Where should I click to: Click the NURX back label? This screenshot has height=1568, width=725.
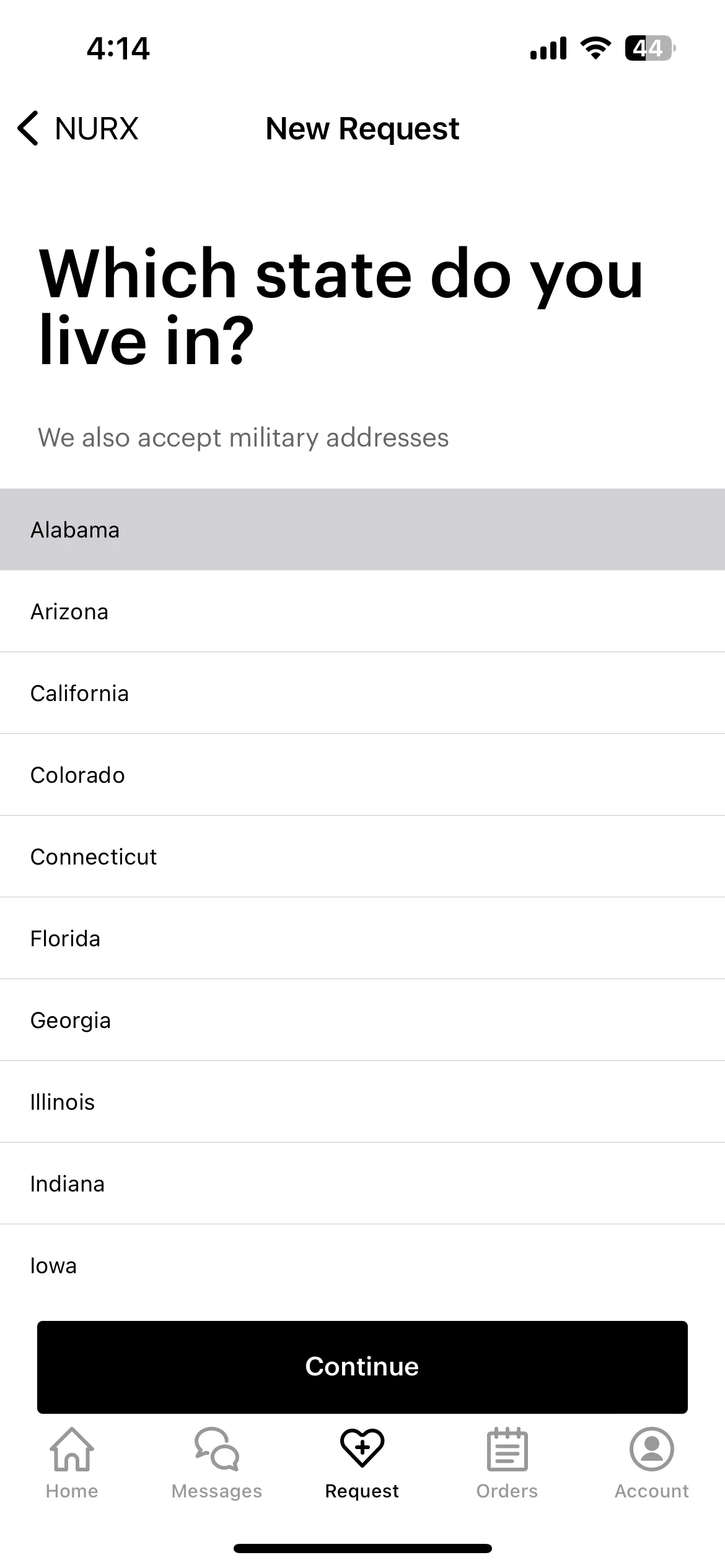[x=97, y=129]
